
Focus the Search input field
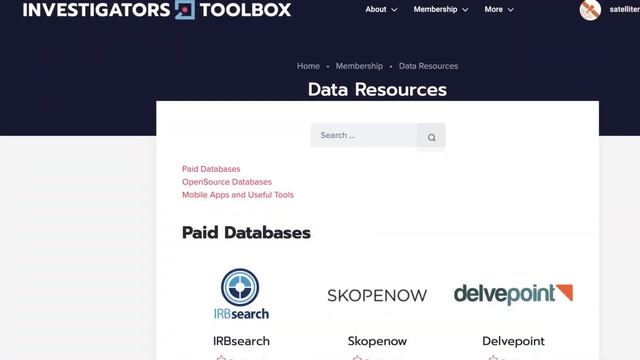(364, 135)
